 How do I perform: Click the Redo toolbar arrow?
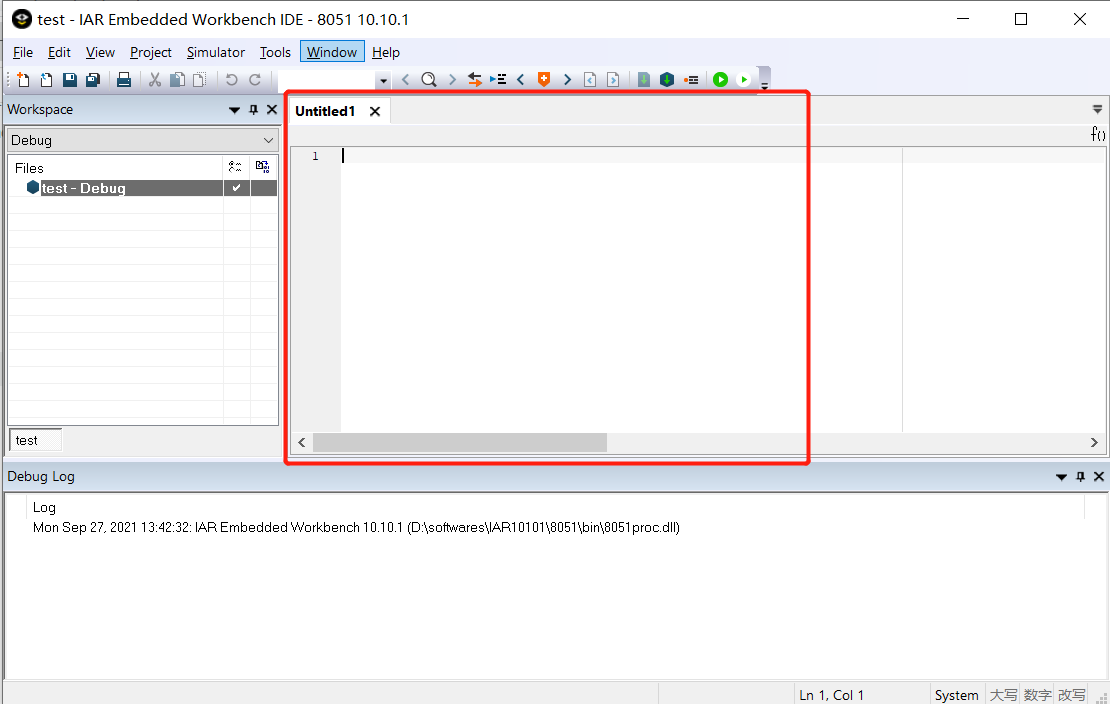click(x=255, y=79)
